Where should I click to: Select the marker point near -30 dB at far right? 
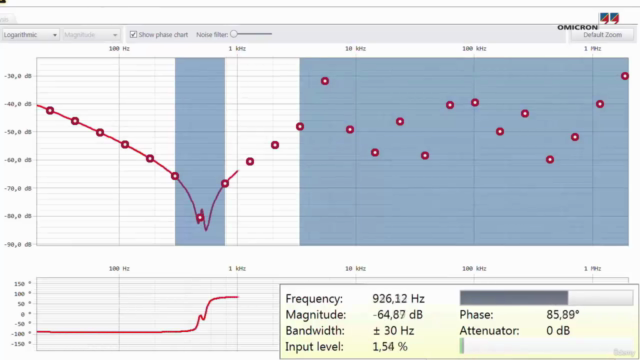(x=624, y=76)
